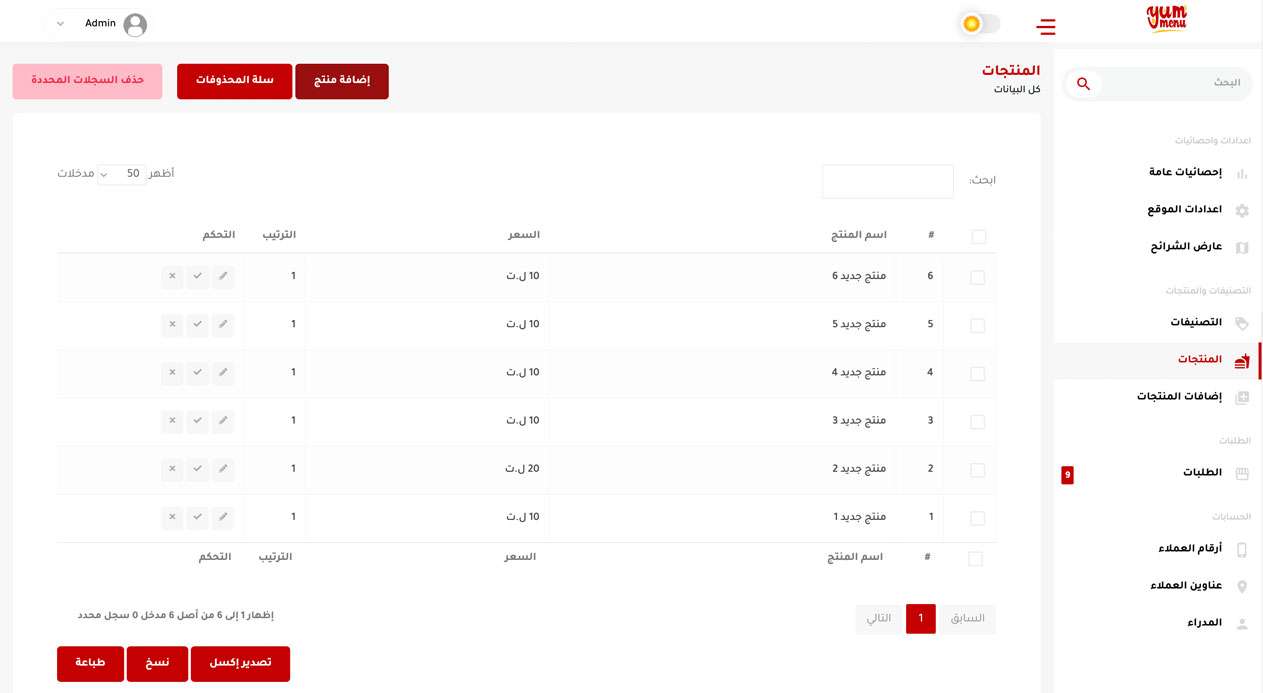Click the التالي next page button
This screenshot has width=1263, height=693.
coord(879,619)
